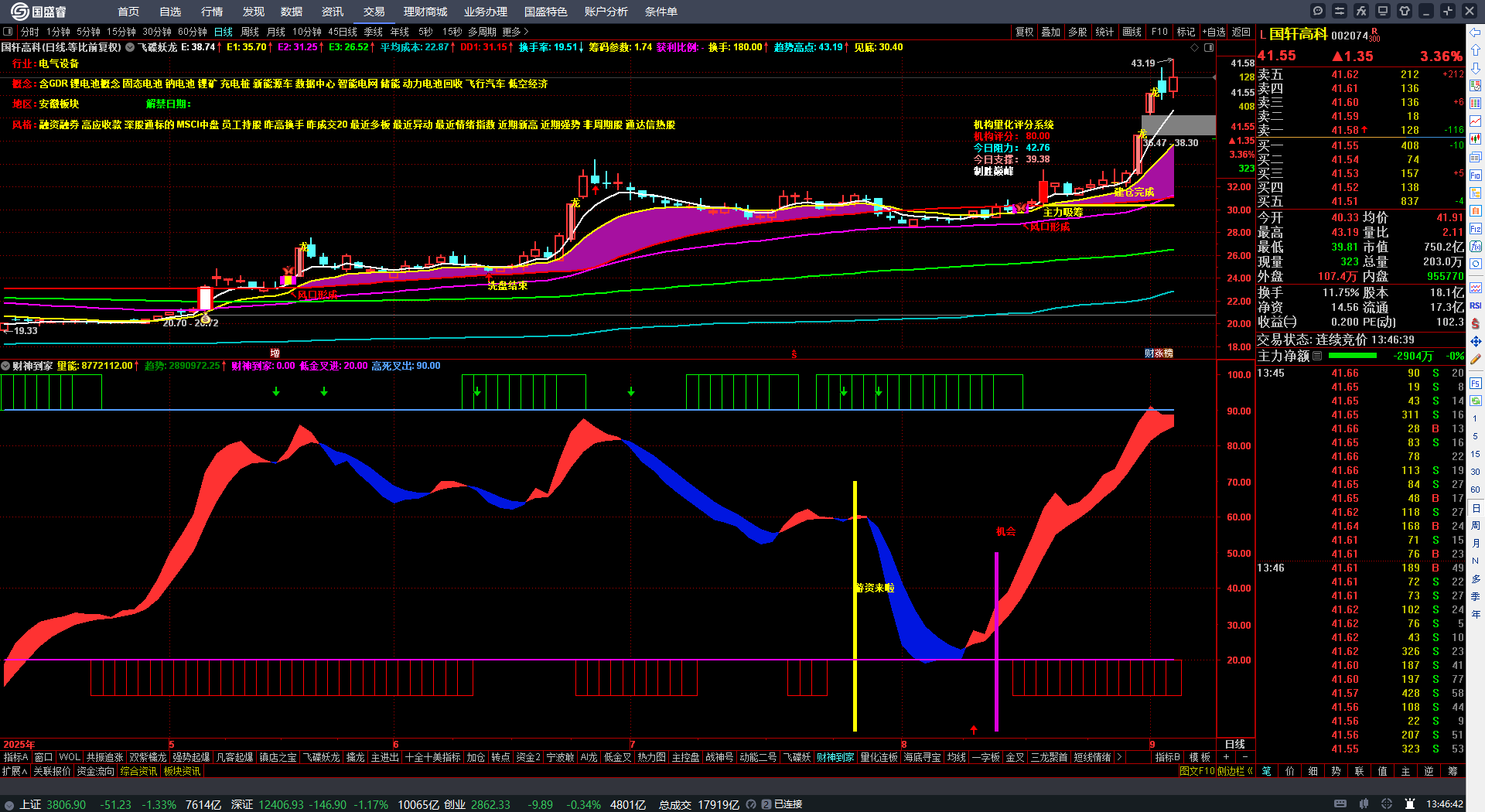Open 图文F10 company info
Viewport: 1485px width, 812px height.
click(x=1197, y=771)
